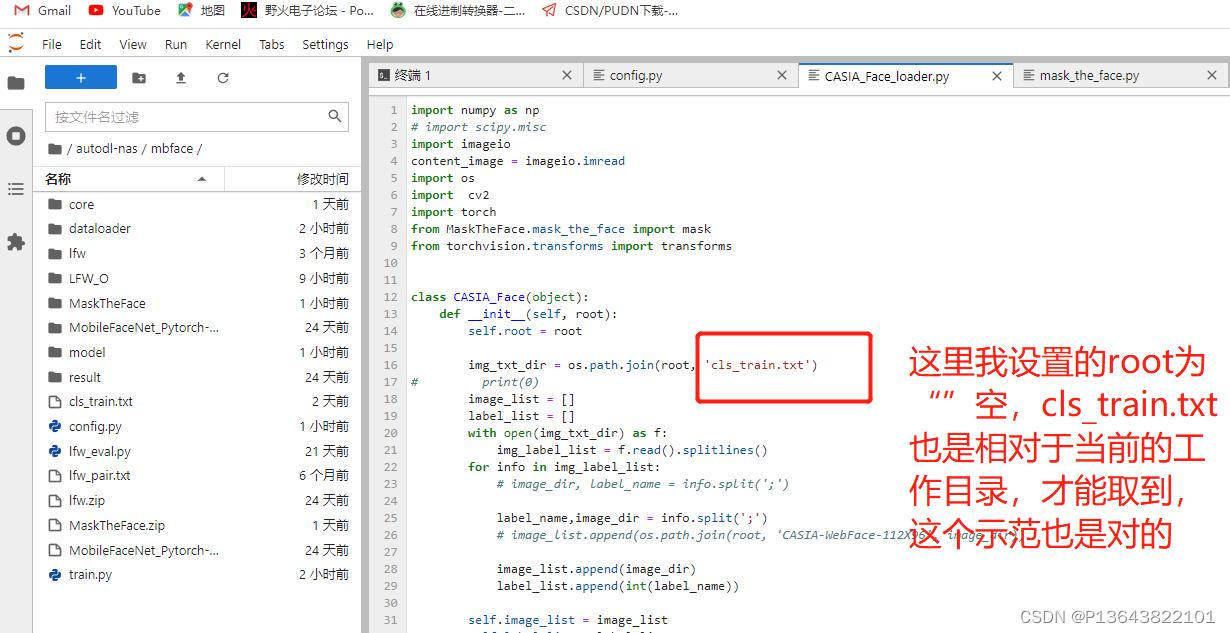This screenshot has width=1230, height=633.
Task: Open the Kernel menu
Action: 223,44
